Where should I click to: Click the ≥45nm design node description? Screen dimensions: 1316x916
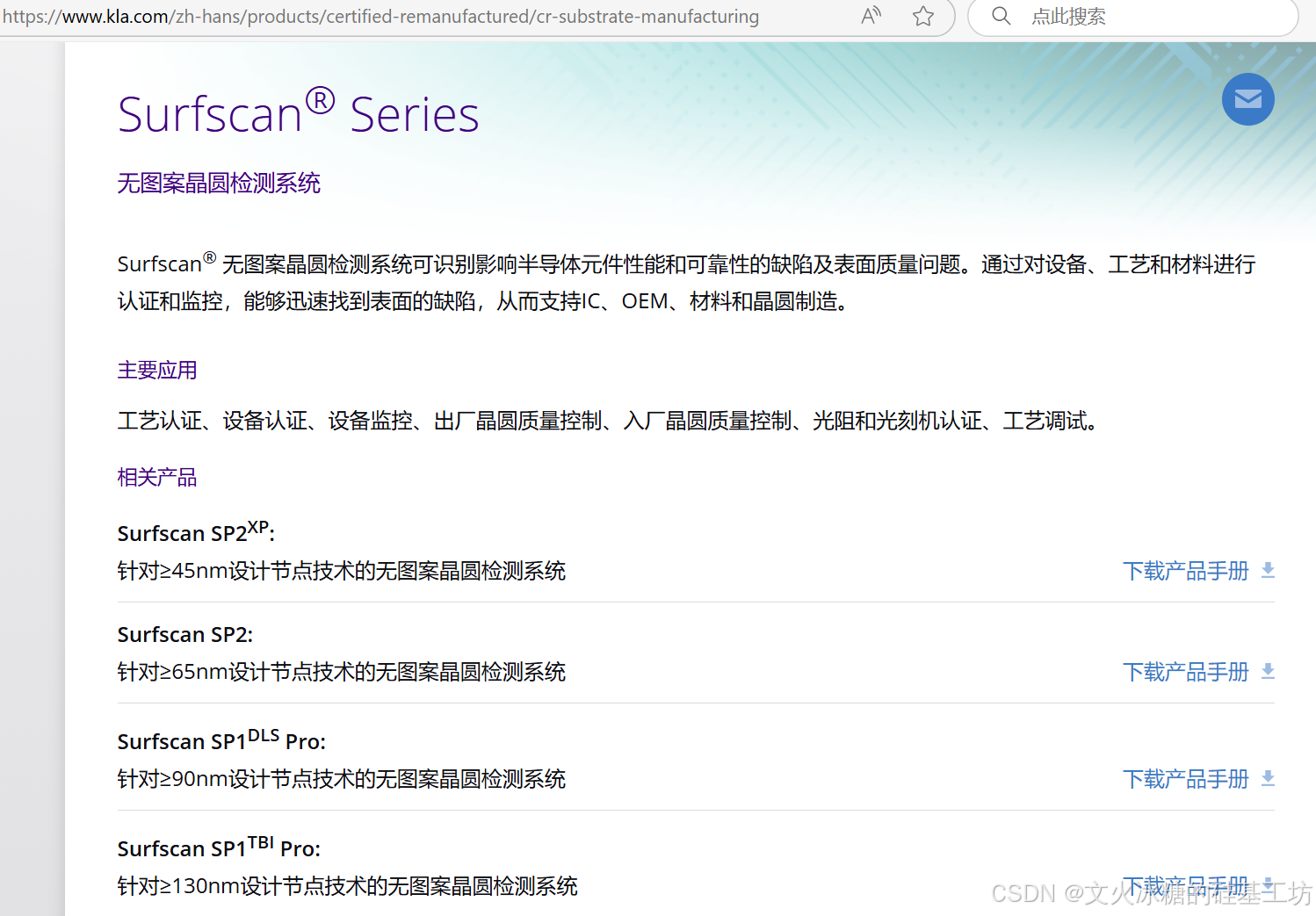(342, 571)
